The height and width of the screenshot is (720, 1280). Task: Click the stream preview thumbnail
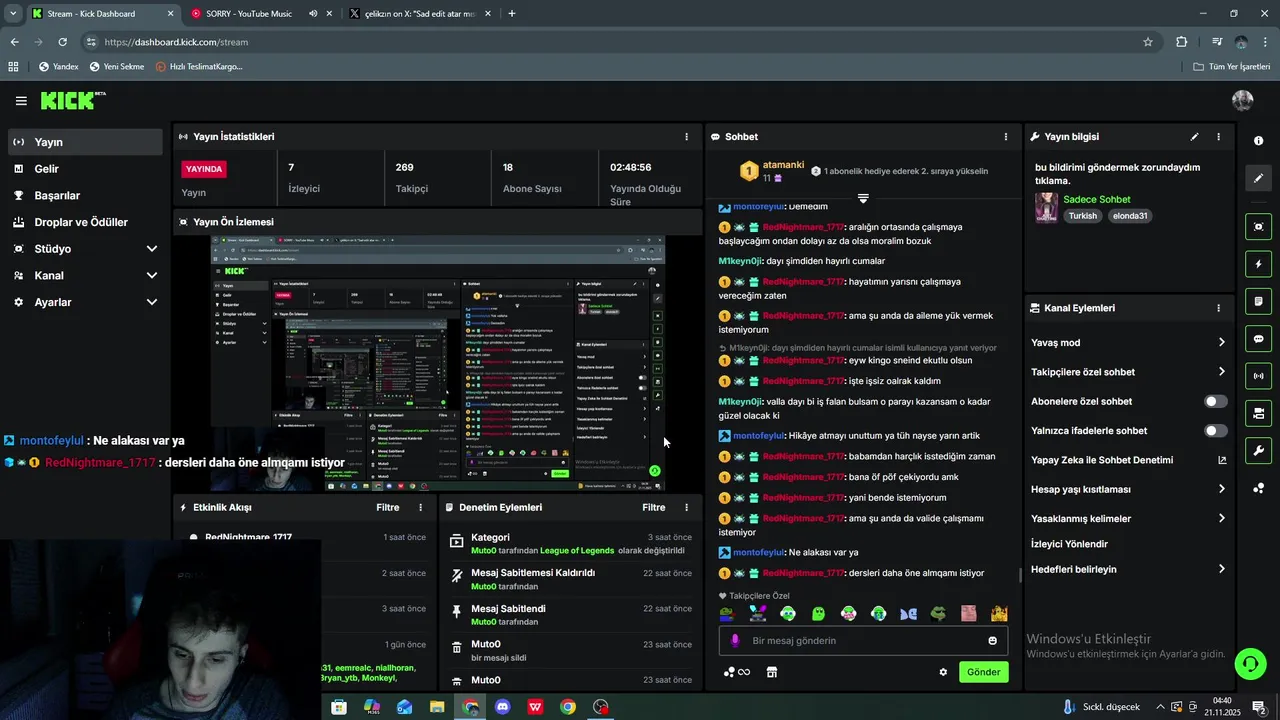438,364
